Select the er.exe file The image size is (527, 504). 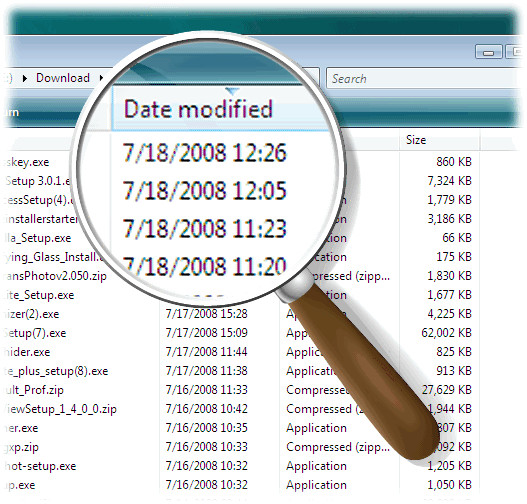(21, 428)
